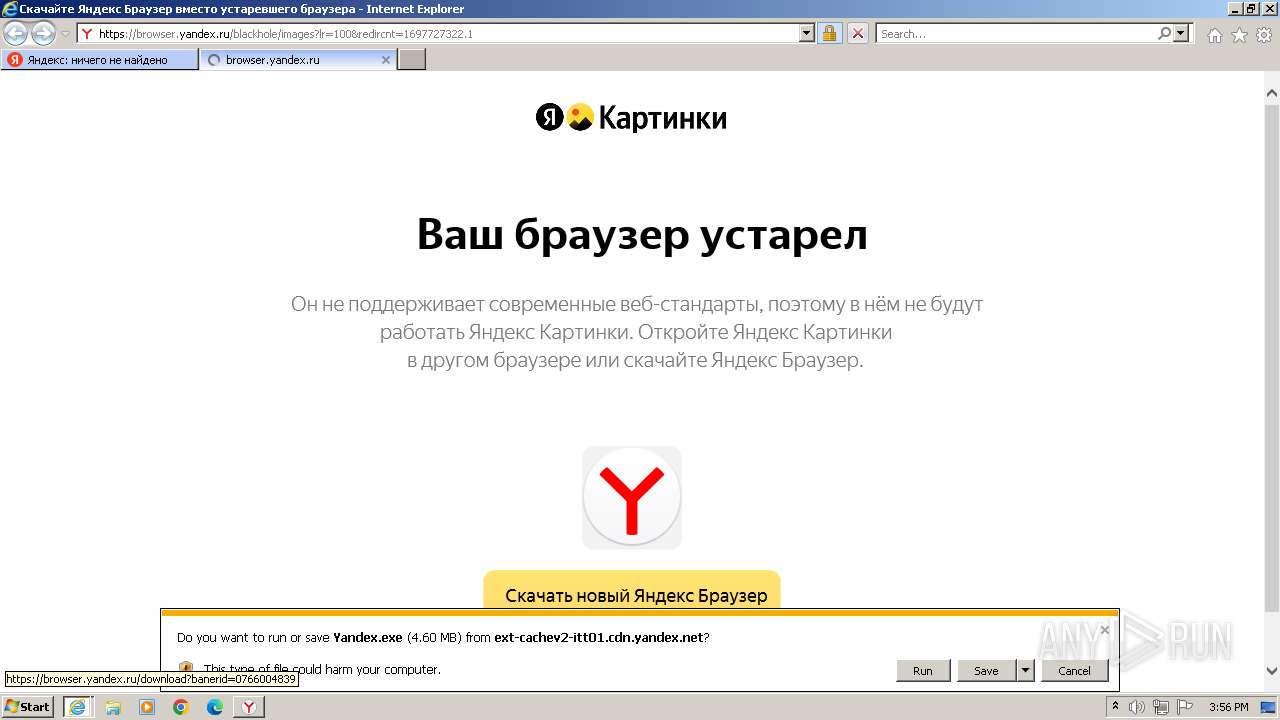Run the Yandex.exe download
The height and width of the screenshot is (720, 1280).
(922, 670)
